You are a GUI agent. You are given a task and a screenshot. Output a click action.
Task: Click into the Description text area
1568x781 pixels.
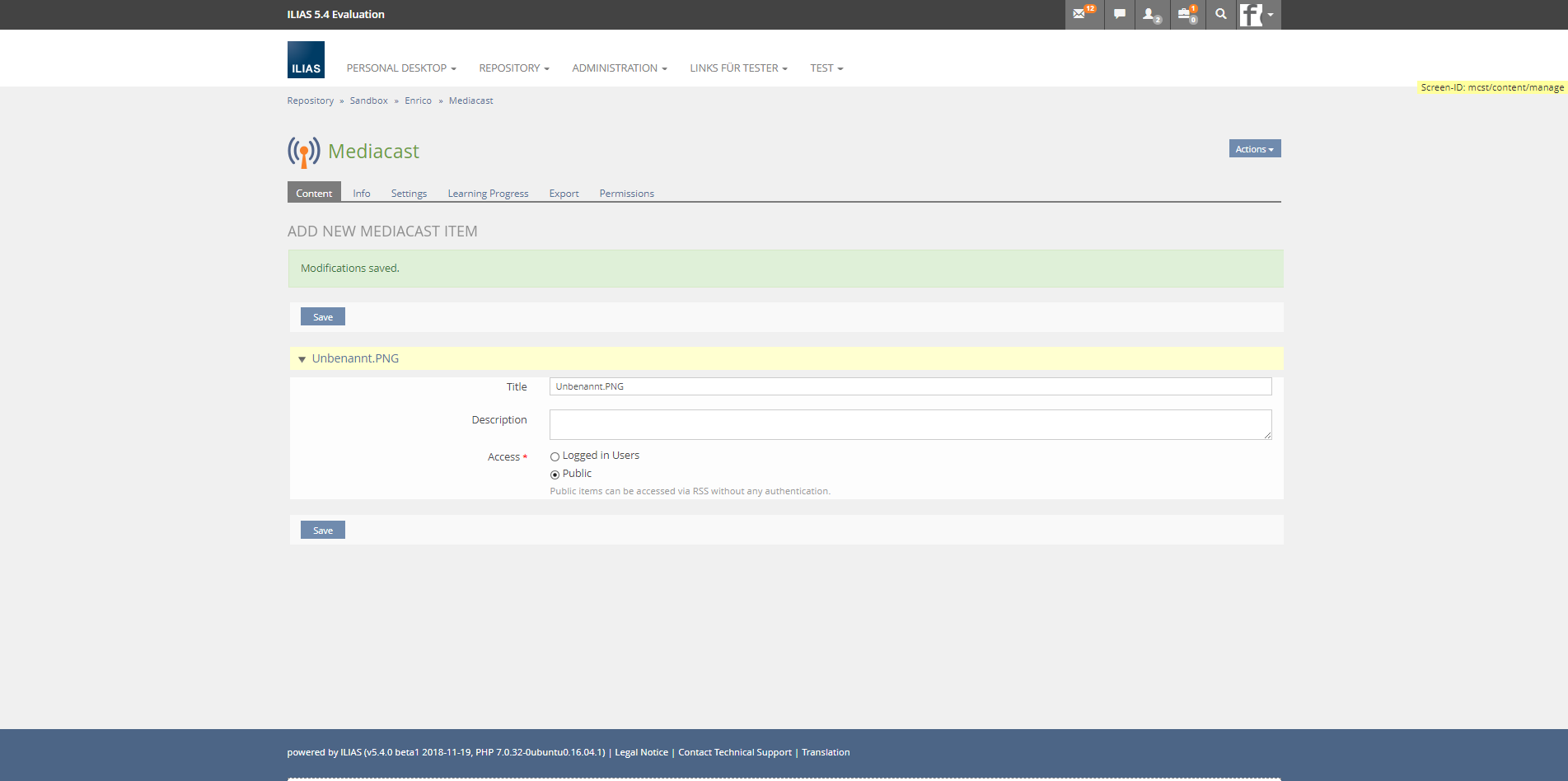click(910, 424)
